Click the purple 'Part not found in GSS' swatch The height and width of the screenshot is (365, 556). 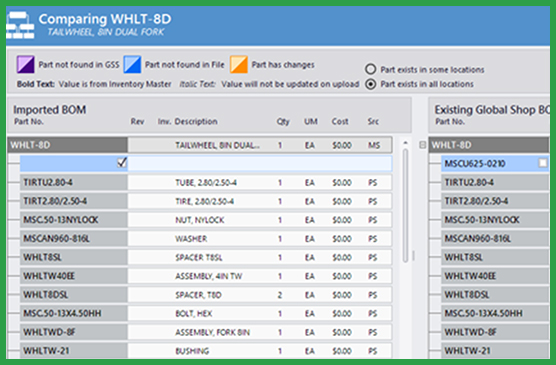point(26,64)
